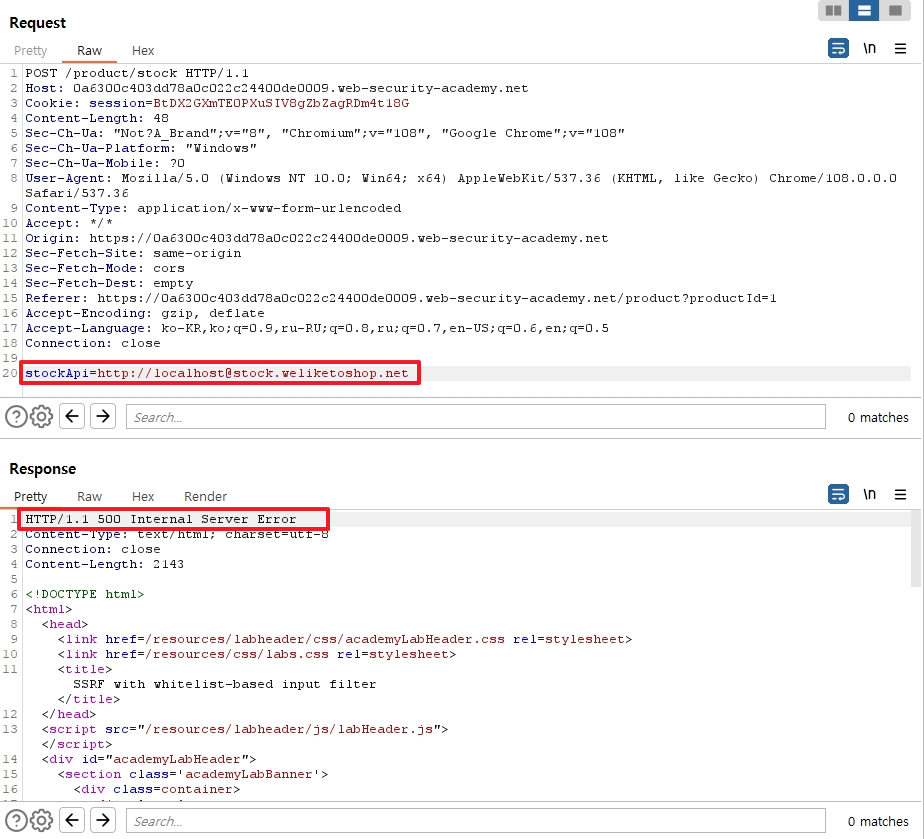Open the Pretty tab in Response
This screenshot has height=839, width=924.
[x=31, y=497]
